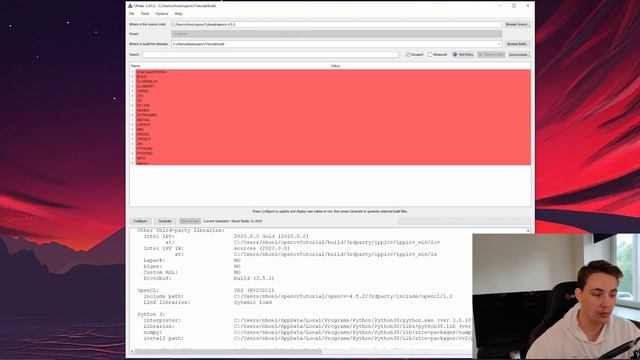Viewport: 640px width, 360px height.
Task: Expand the WITH group arrow
Action: [133, 158]
